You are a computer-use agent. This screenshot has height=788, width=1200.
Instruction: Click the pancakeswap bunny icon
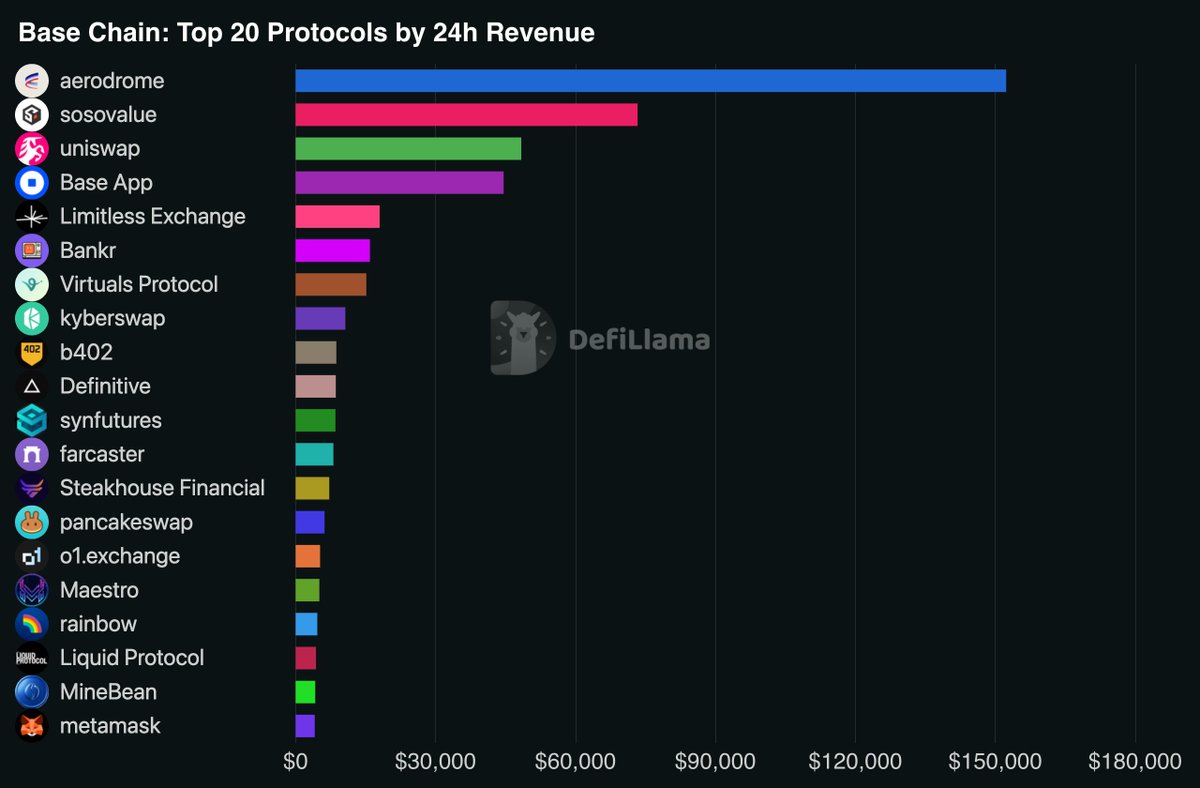(32, 523)
